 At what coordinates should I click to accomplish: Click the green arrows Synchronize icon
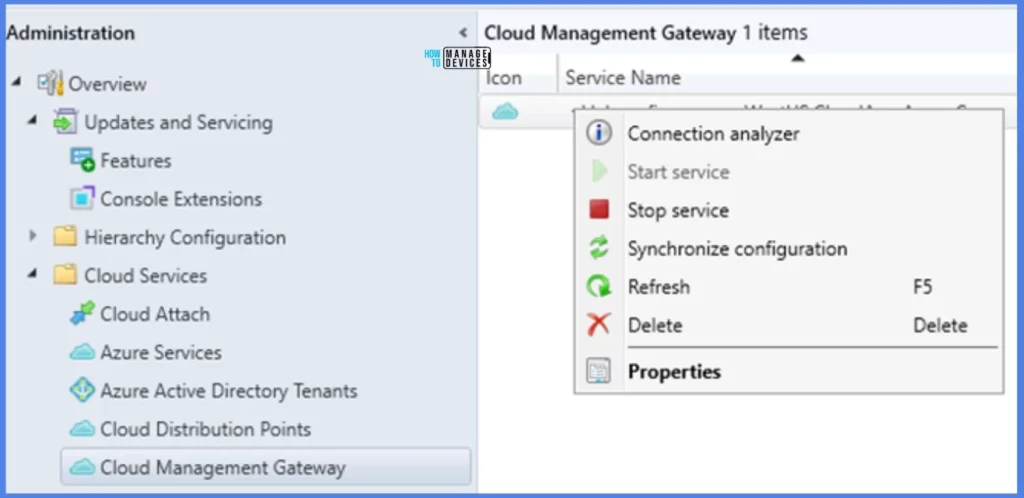[x=598, y=248]
